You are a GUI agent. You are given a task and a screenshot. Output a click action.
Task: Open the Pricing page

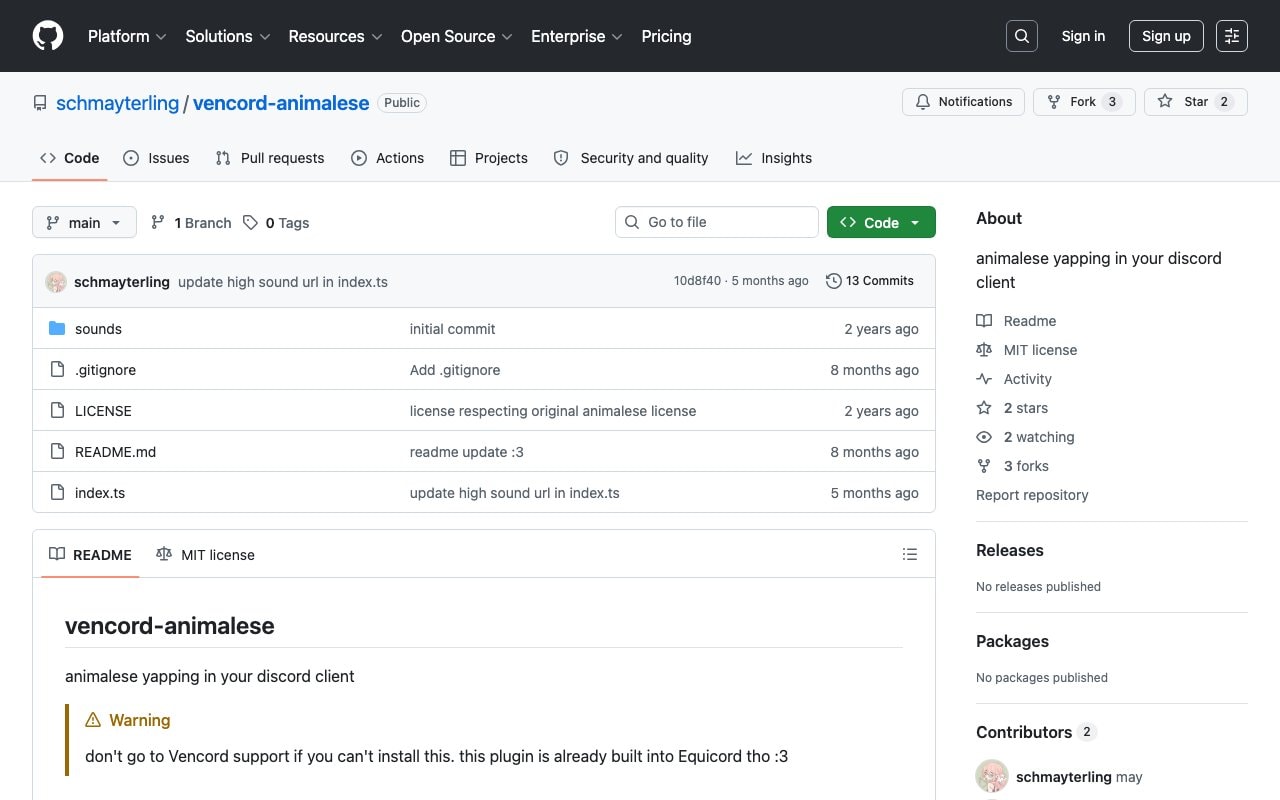[x=666, y=36]
